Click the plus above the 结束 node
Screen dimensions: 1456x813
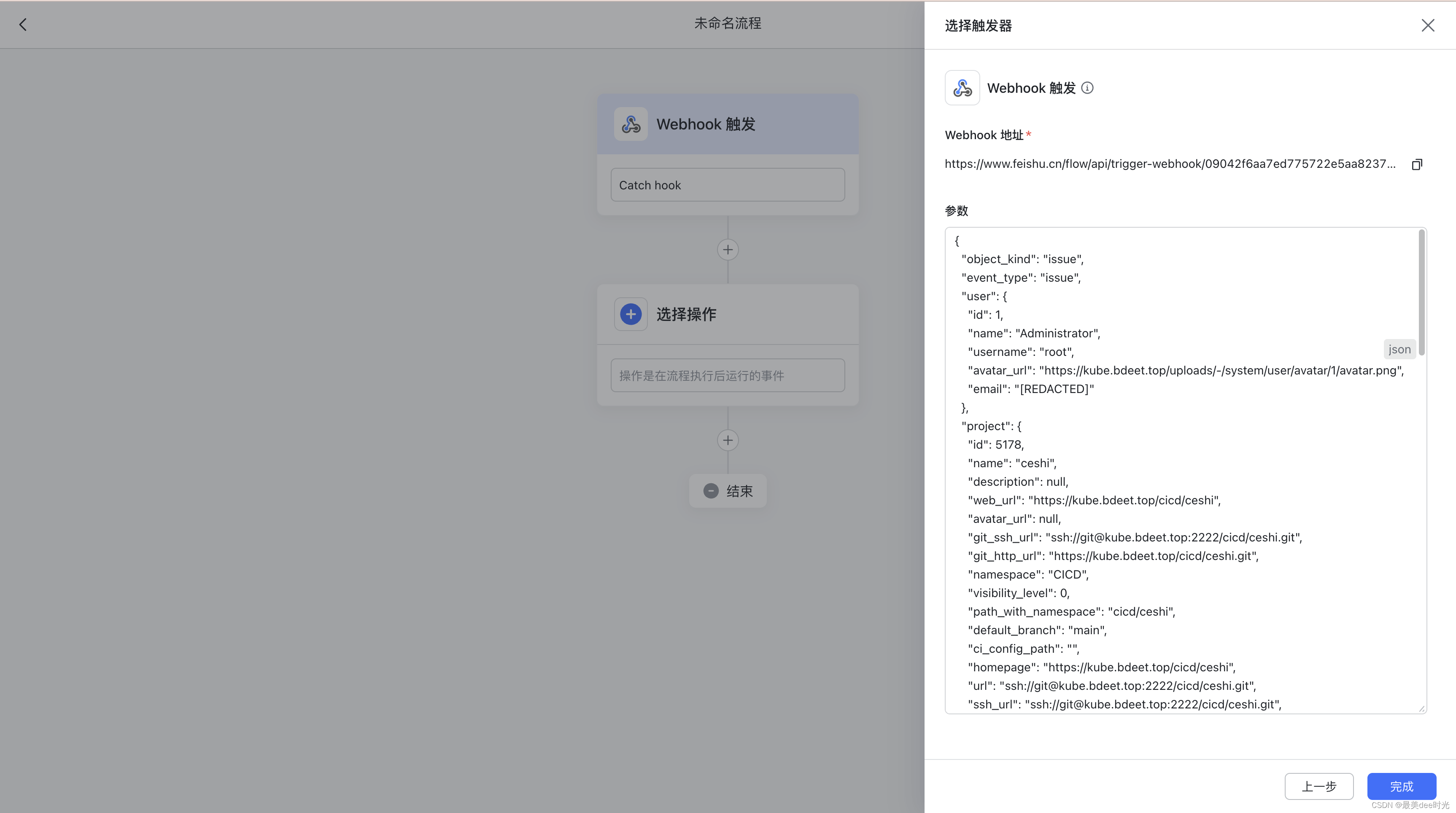click(x=728, y=440)
